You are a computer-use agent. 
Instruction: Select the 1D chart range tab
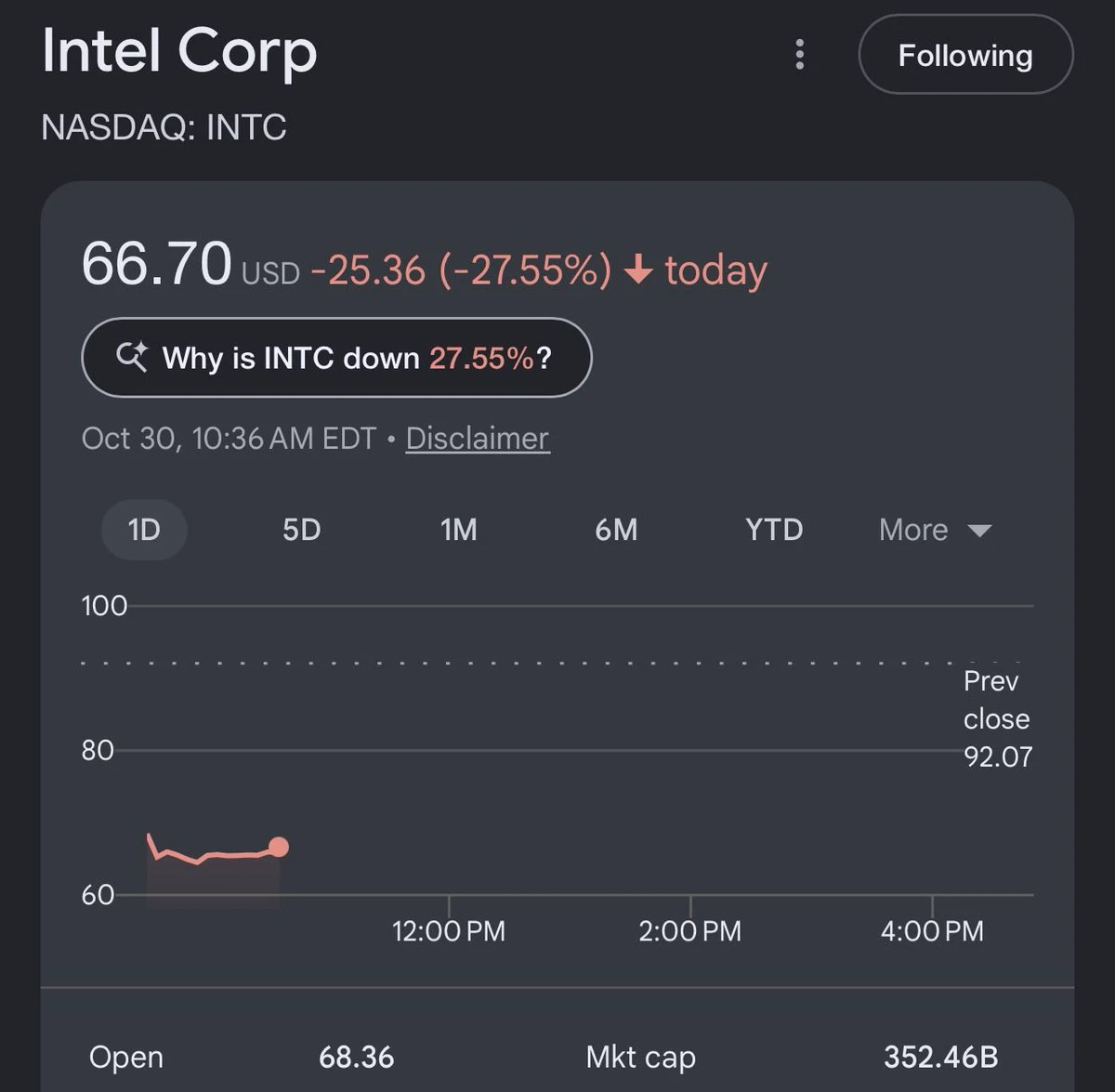point(144,530)
